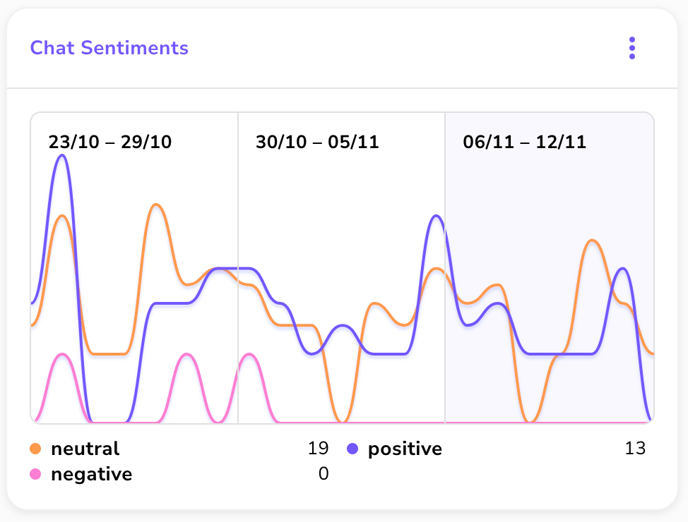The height and width of the screenshot is (522, 688).
Task: Select the 30/10 – 05/11 week header
Action: (317, 142)
